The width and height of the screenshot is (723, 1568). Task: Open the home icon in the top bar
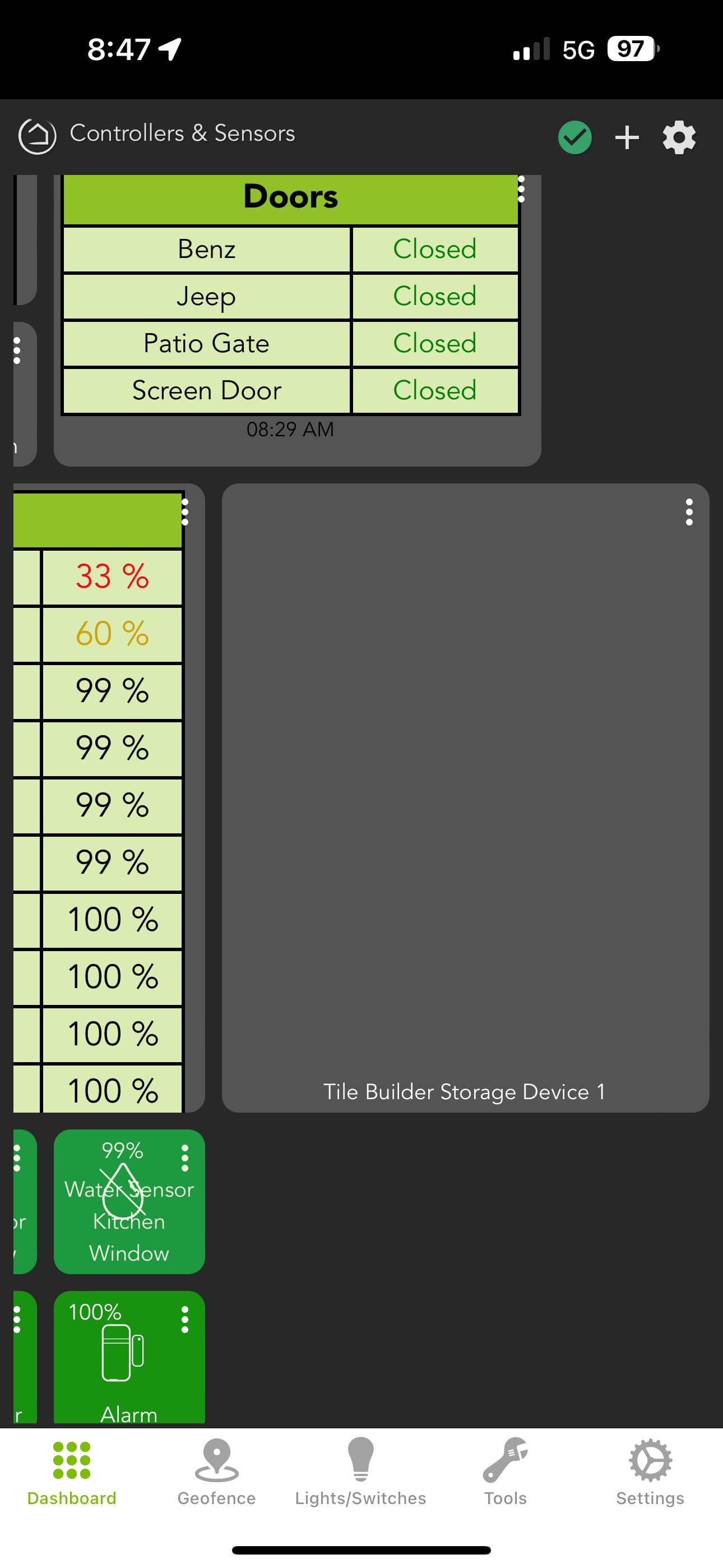[x=38, y=135]
